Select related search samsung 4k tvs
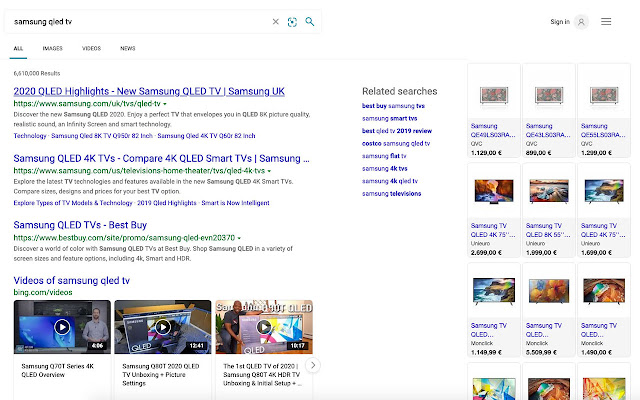The width and height of the screenshot is (640, 400). 384,169
